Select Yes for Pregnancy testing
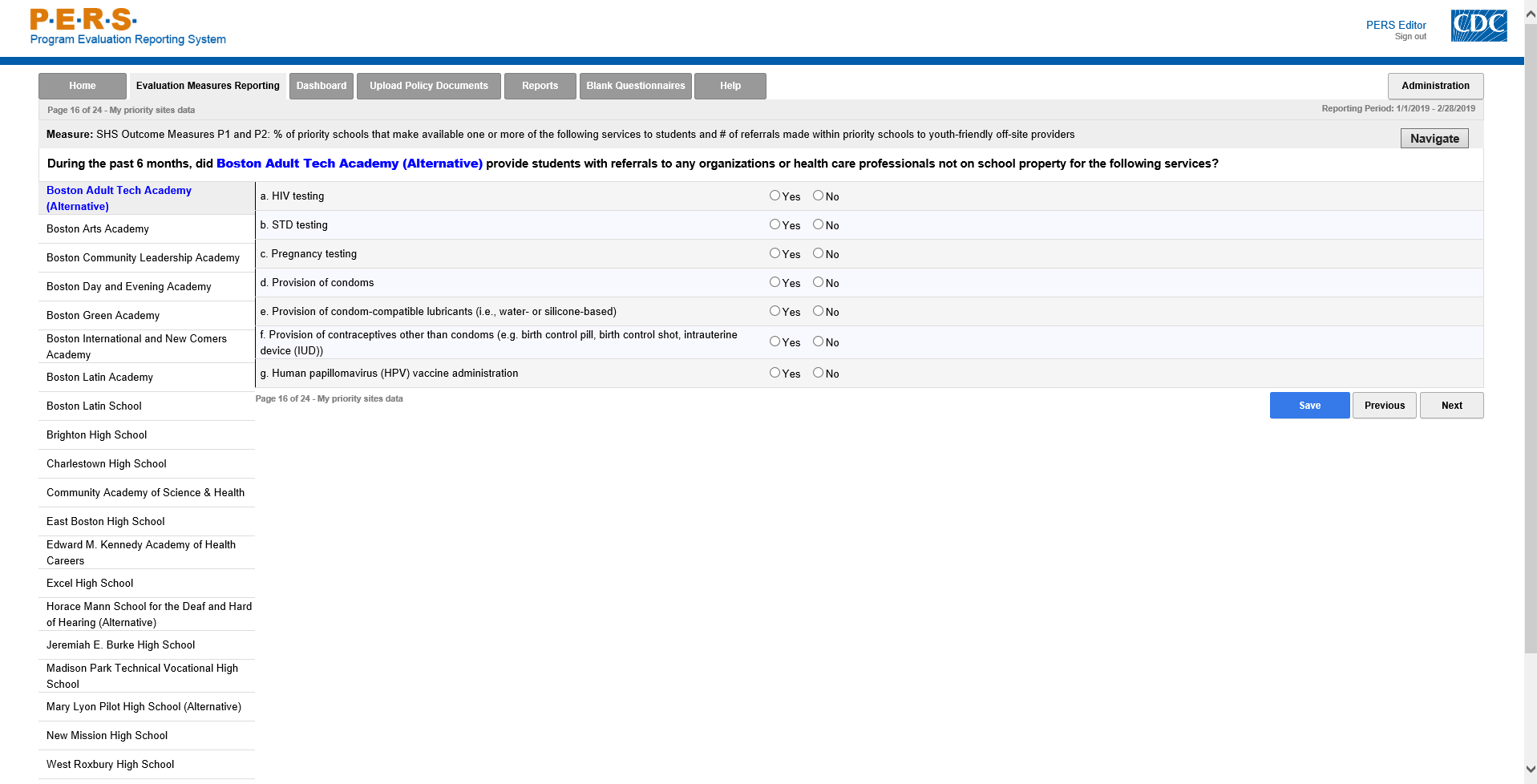The width and height of the screenshot is (1537, 784). coord(775,253)
